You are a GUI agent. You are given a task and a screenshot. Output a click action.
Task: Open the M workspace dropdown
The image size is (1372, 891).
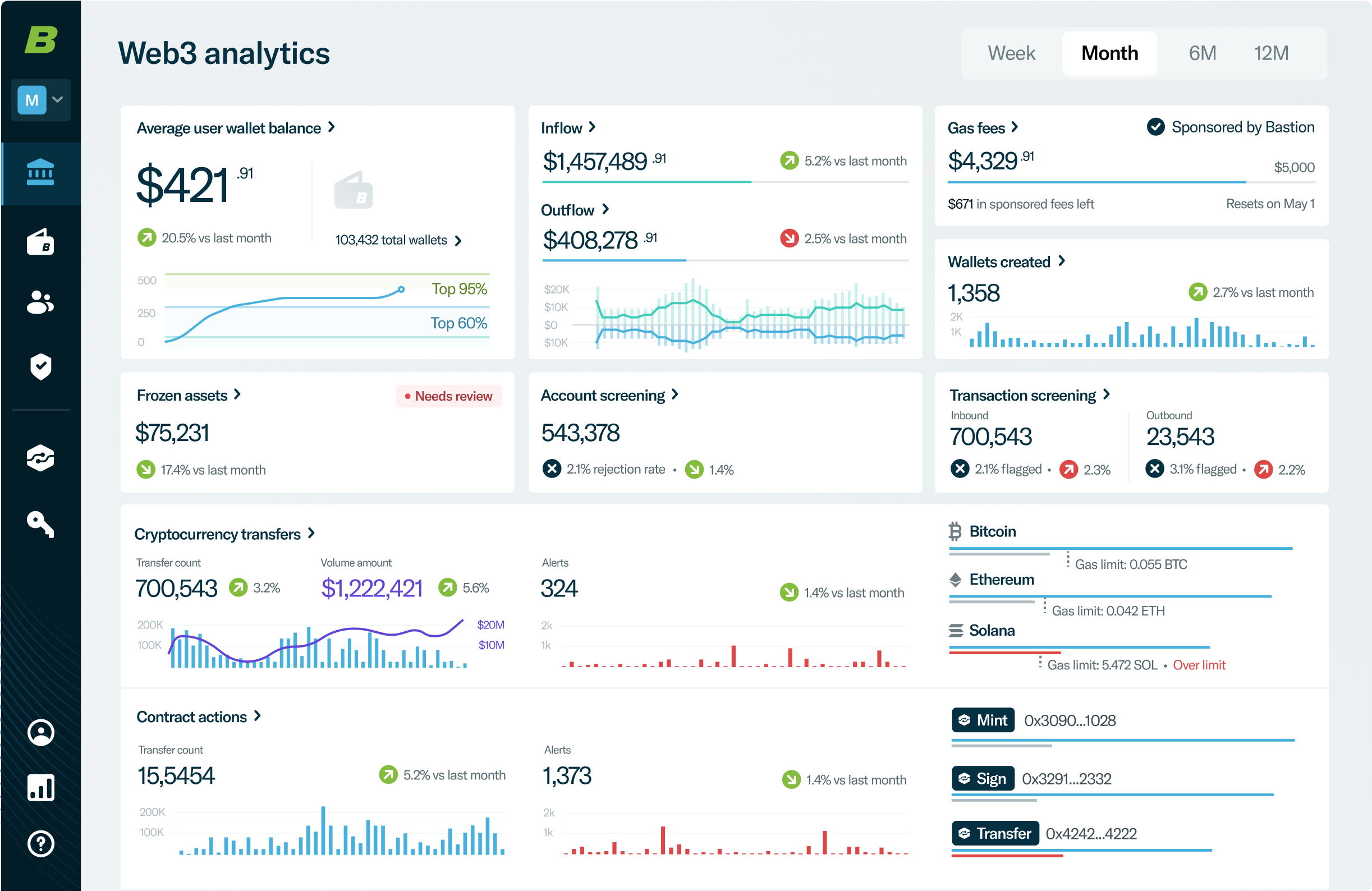click(x=40, y=100)
